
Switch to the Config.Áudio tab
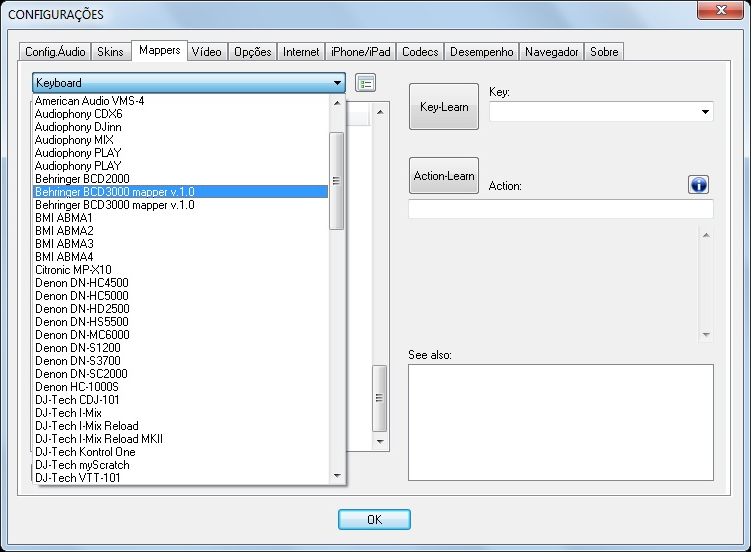coord(55,52)
